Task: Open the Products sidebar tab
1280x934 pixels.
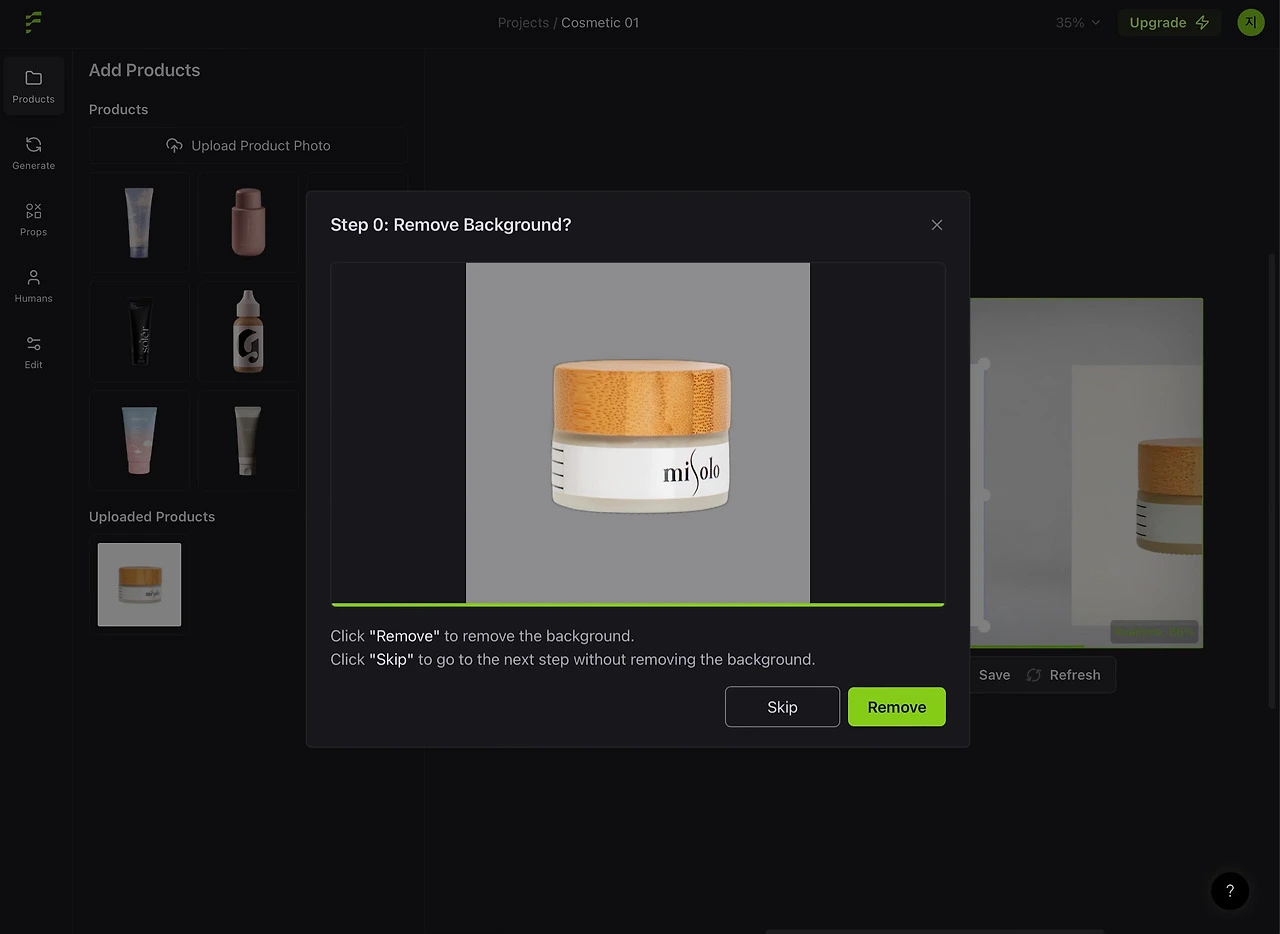Action: 34,87
